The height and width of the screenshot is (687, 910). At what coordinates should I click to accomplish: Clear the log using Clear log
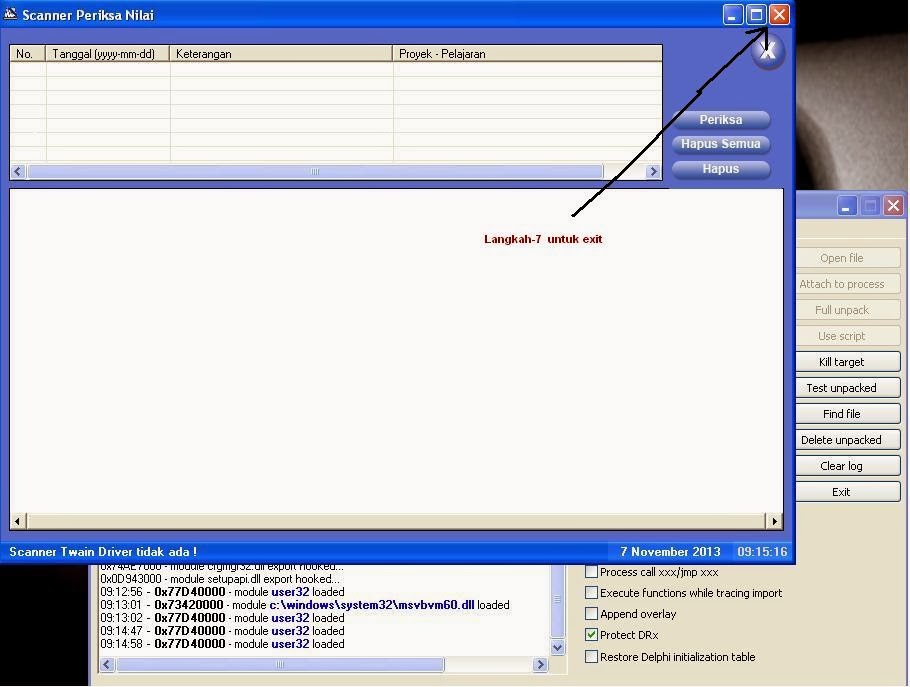[847, 465]
